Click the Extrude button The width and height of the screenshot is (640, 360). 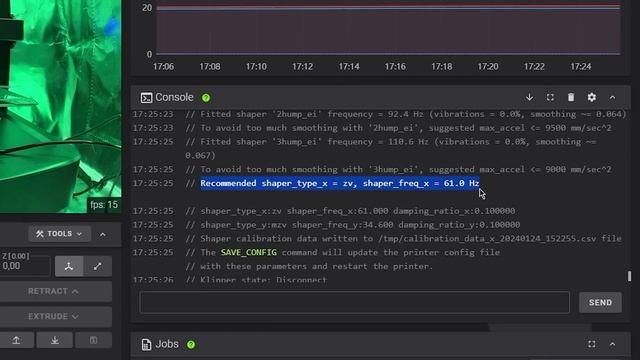pos(53,316)
